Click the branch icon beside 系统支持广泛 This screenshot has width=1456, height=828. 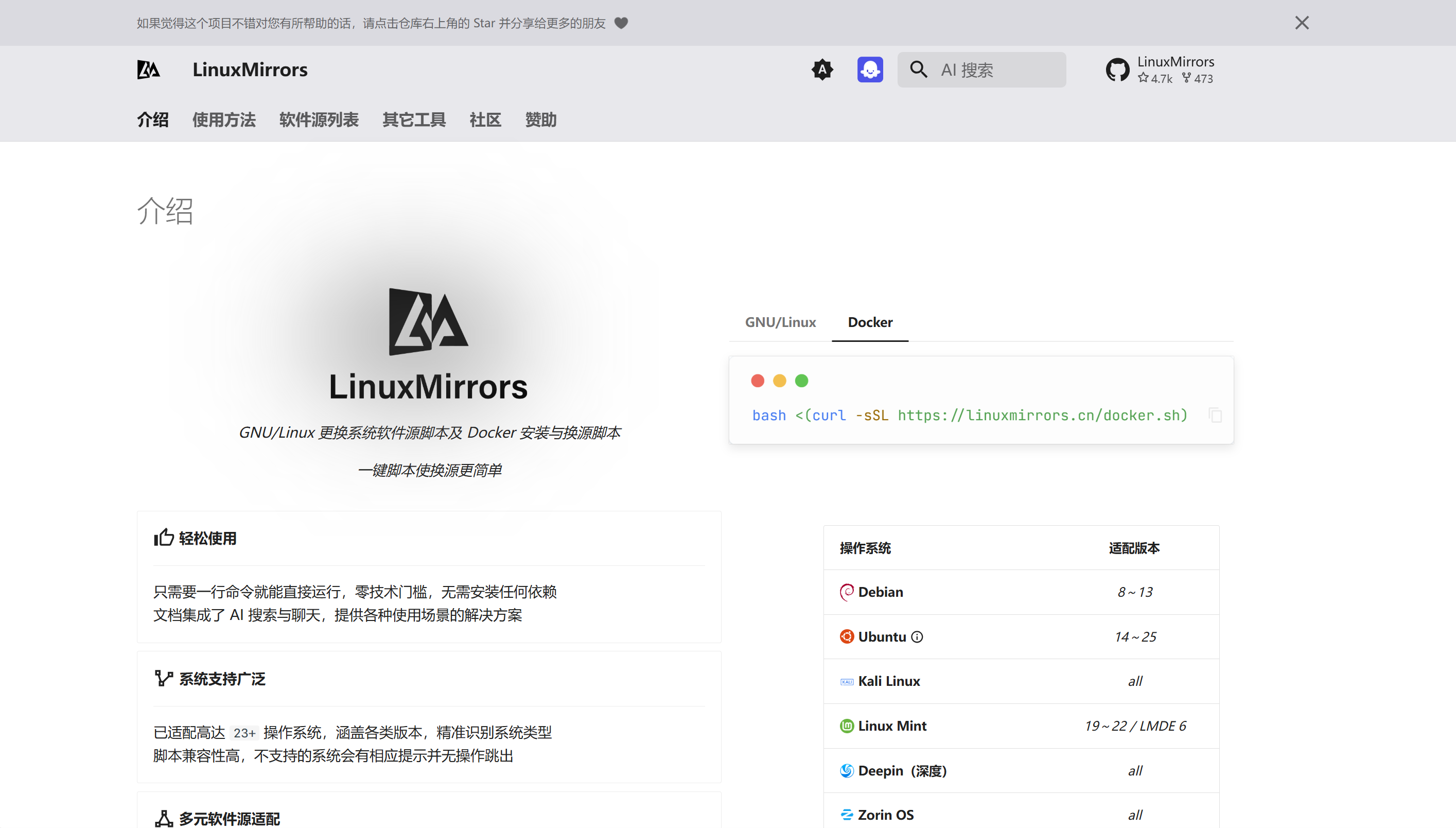click(x=164, y=678)
